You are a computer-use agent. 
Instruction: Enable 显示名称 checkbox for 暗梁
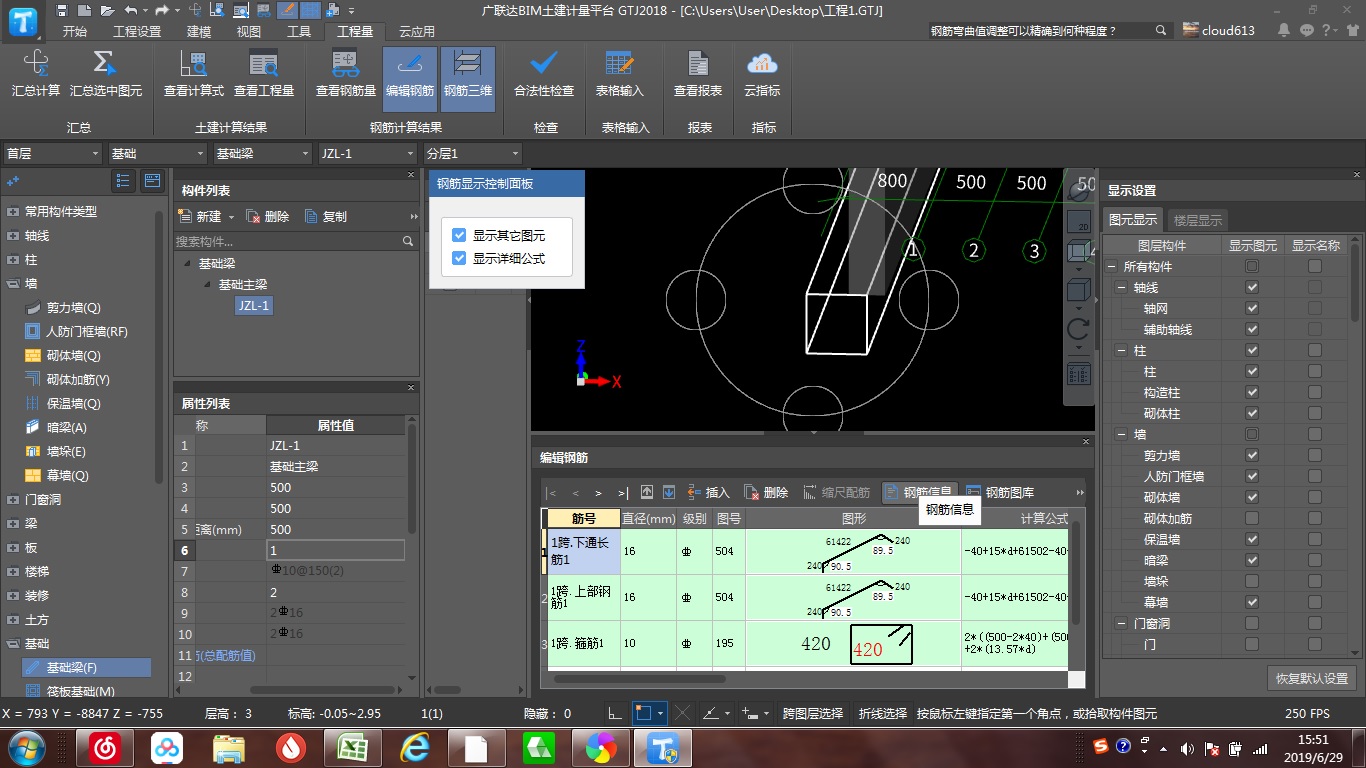[1314, 560]
